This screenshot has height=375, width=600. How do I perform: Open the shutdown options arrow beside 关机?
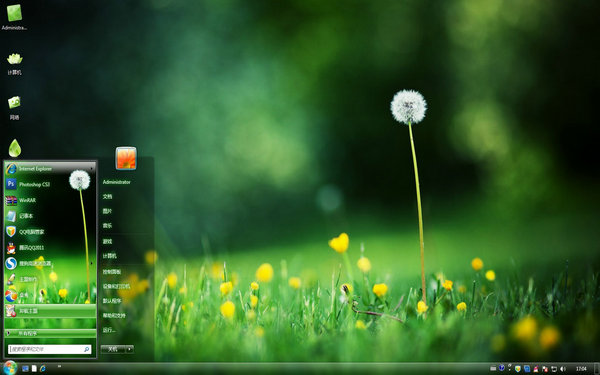coord(130,349)
